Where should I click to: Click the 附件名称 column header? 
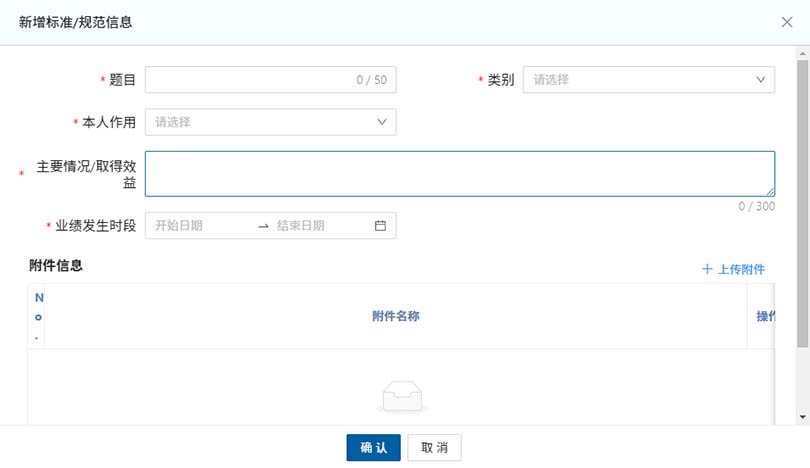coord(395,316)
